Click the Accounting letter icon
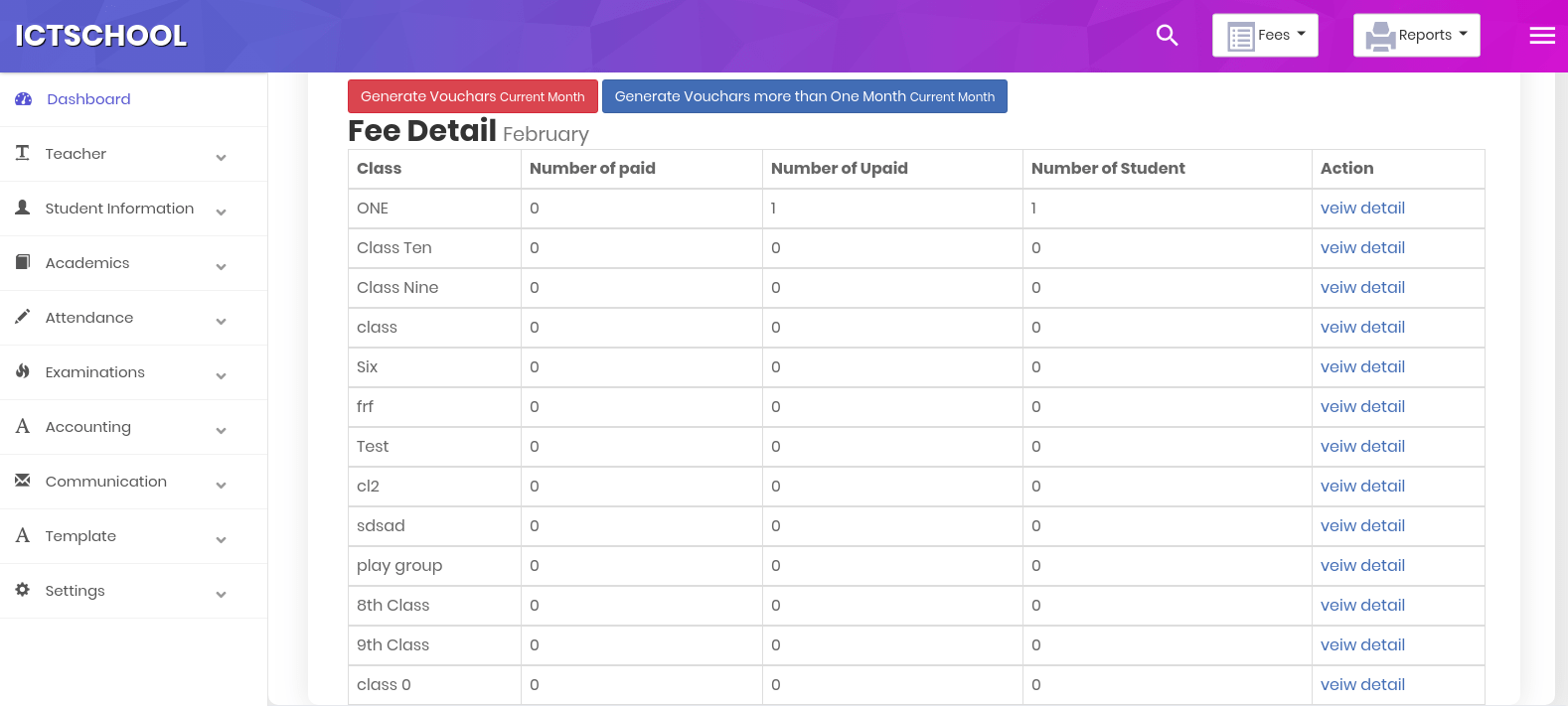 coord(23,426)
